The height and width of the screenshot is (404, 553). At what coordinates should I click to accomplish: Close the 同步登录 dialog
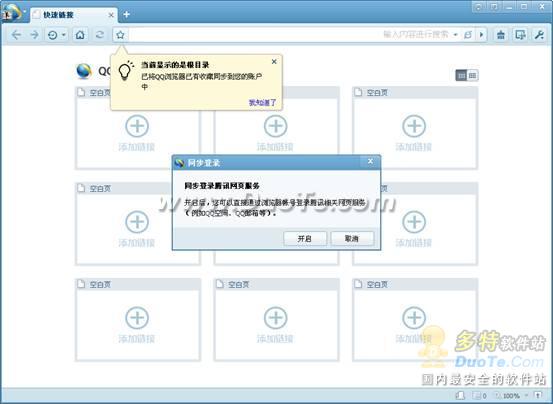370,161
